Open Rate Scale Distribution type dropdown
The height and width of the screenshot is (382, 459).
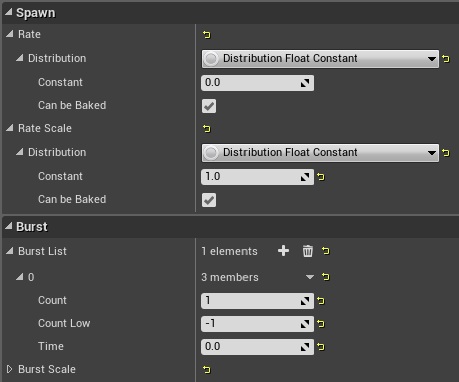[x=320, y=153]
